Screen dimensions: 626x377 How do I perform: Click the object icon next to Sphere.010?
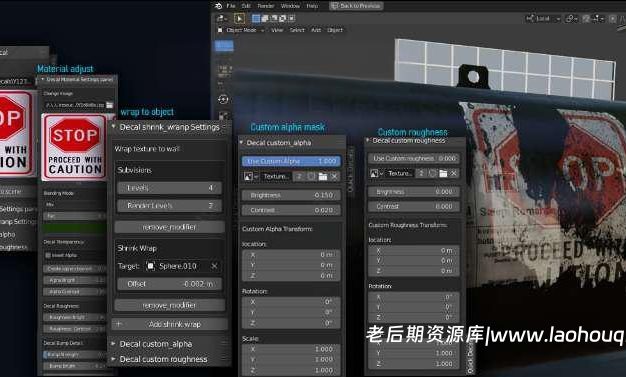click(x=151, y=266)
